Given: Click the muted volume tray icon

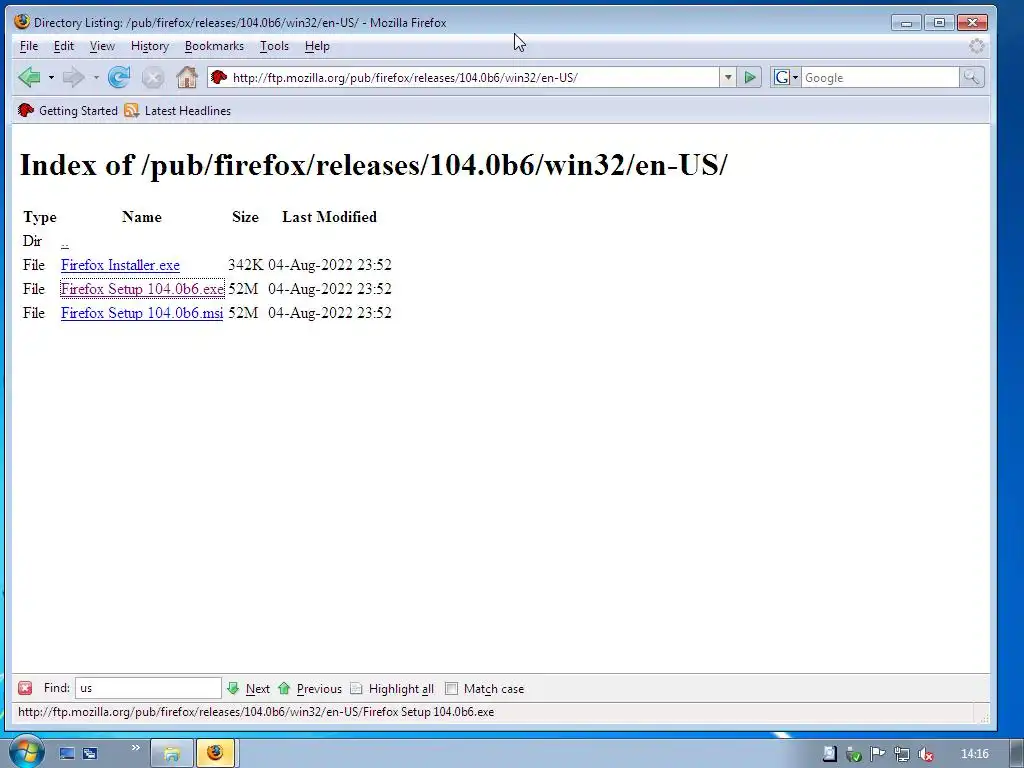Looking at the screenshot, I should point(925,754).
